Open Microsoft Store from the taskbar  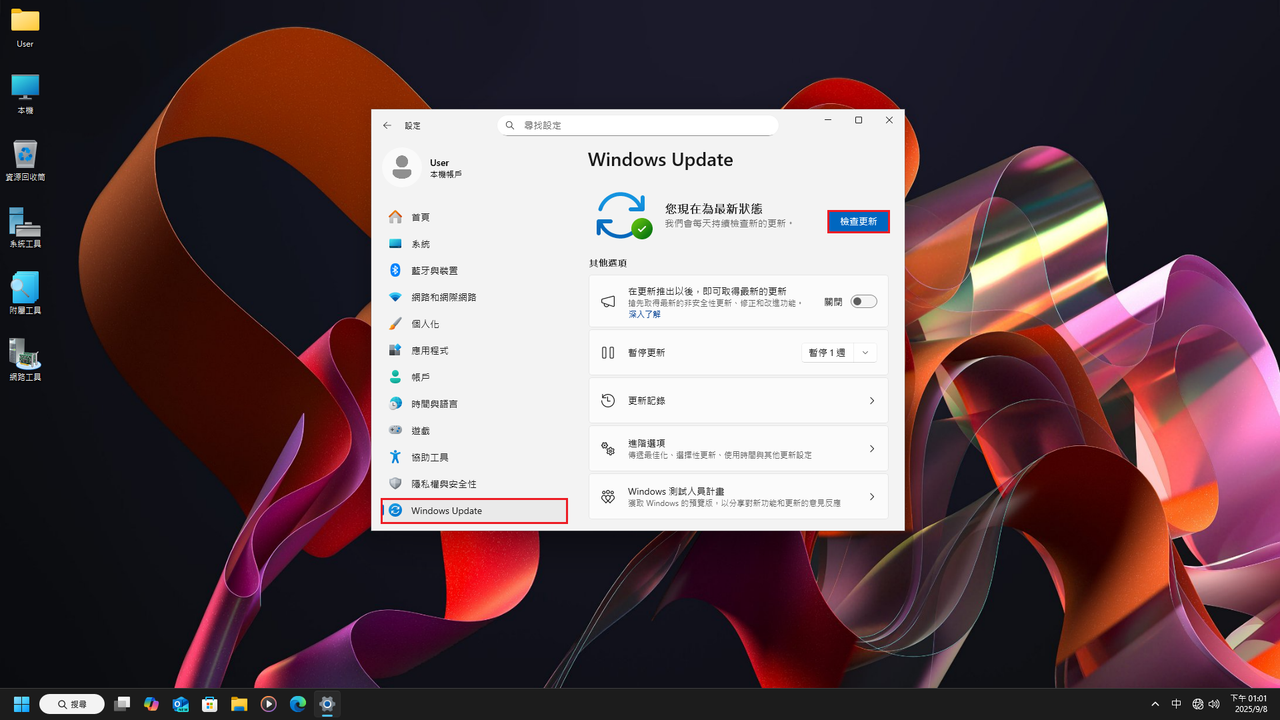pos(210,704)
